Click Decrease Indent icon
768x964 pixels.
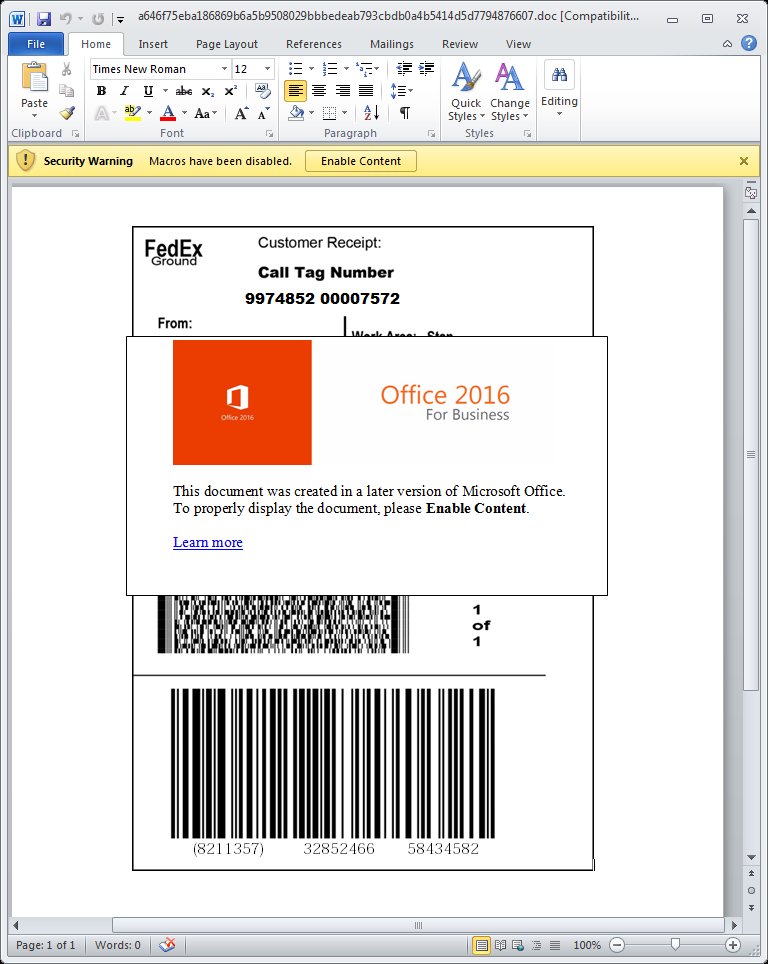(404, 69)
